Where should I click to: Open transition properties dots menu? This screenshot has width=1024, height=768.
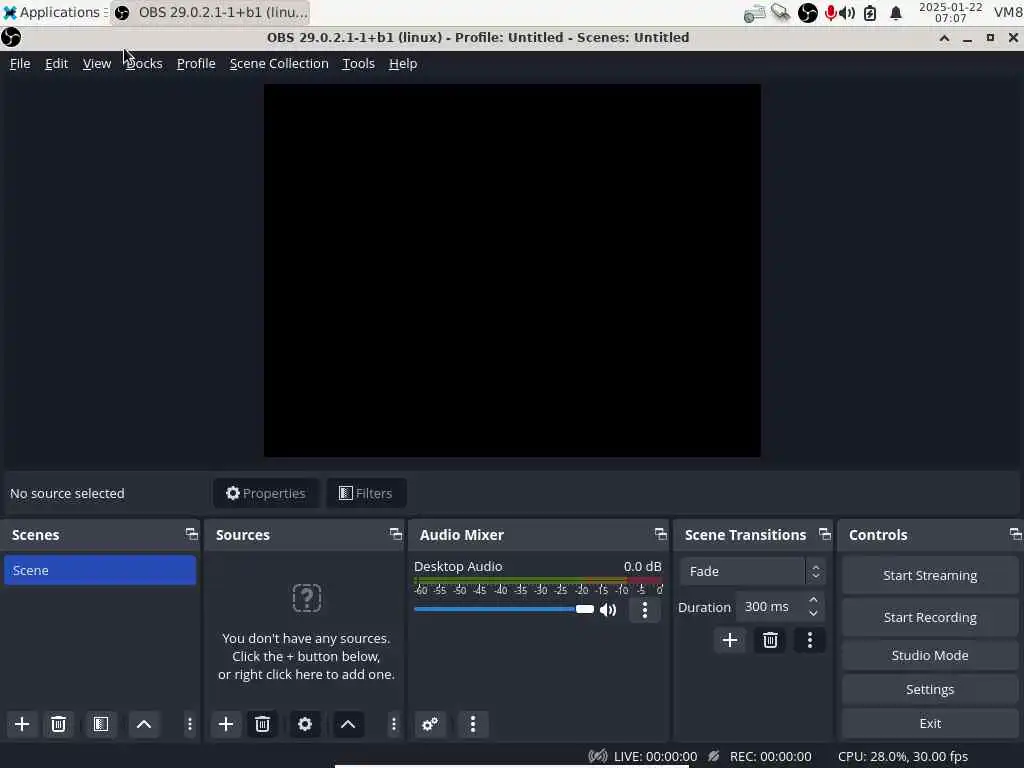pos(810,640)
